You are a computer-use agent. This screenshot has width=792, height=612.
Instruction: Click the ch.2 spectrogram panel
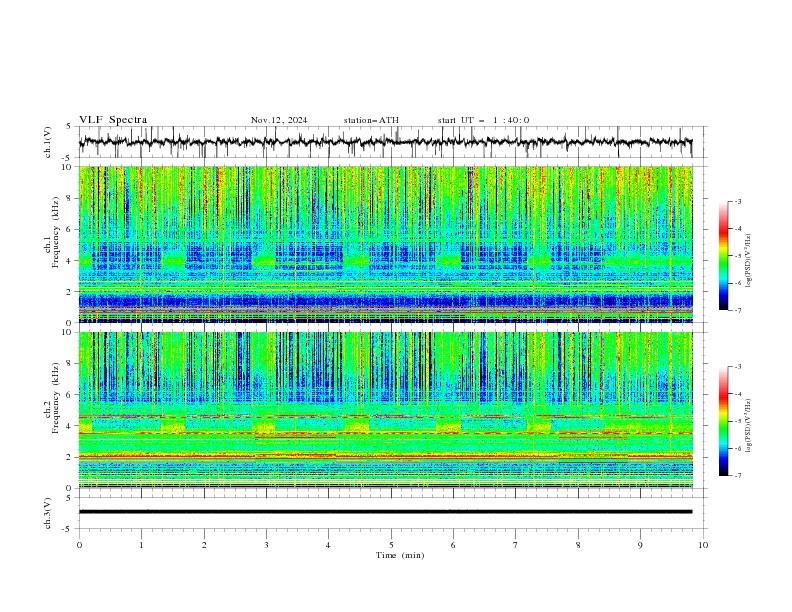point(385,410)
